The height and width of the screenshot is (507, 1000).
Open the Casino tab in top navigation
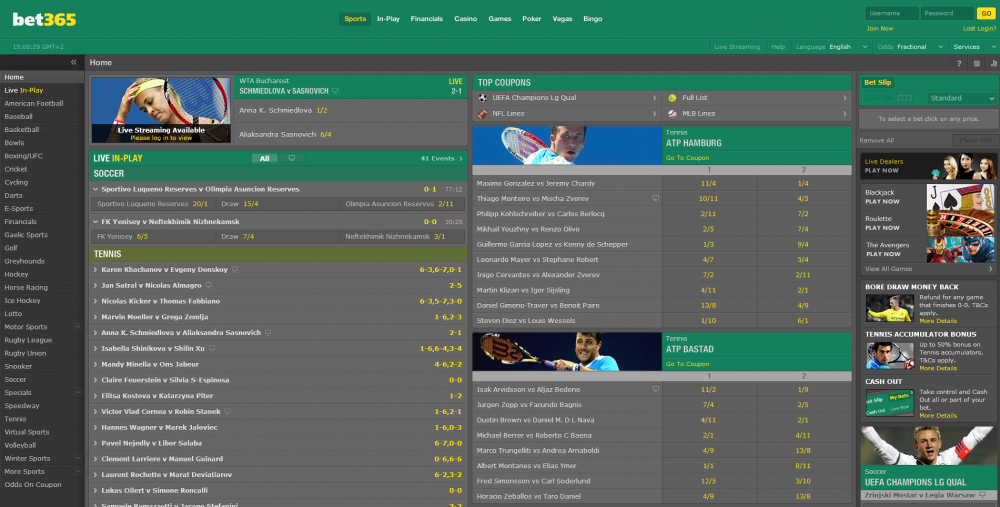[x=465, y=18]
